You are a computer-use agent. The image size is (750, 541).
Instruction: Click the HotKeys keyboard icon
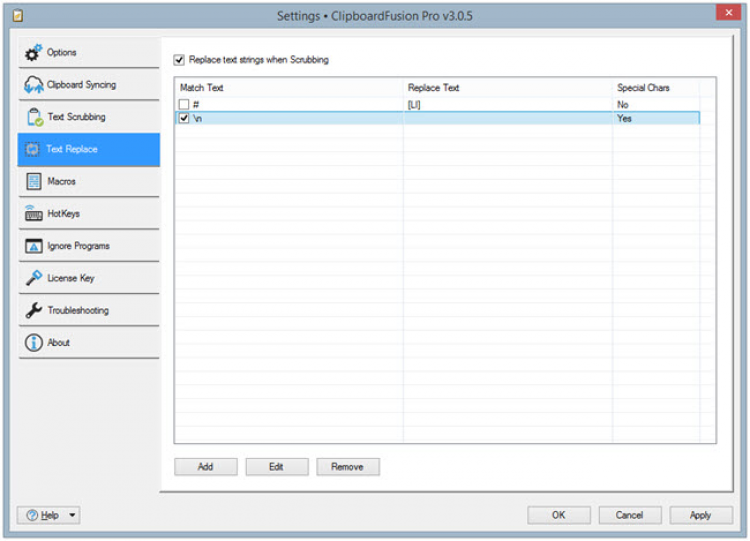coord(33,214)
